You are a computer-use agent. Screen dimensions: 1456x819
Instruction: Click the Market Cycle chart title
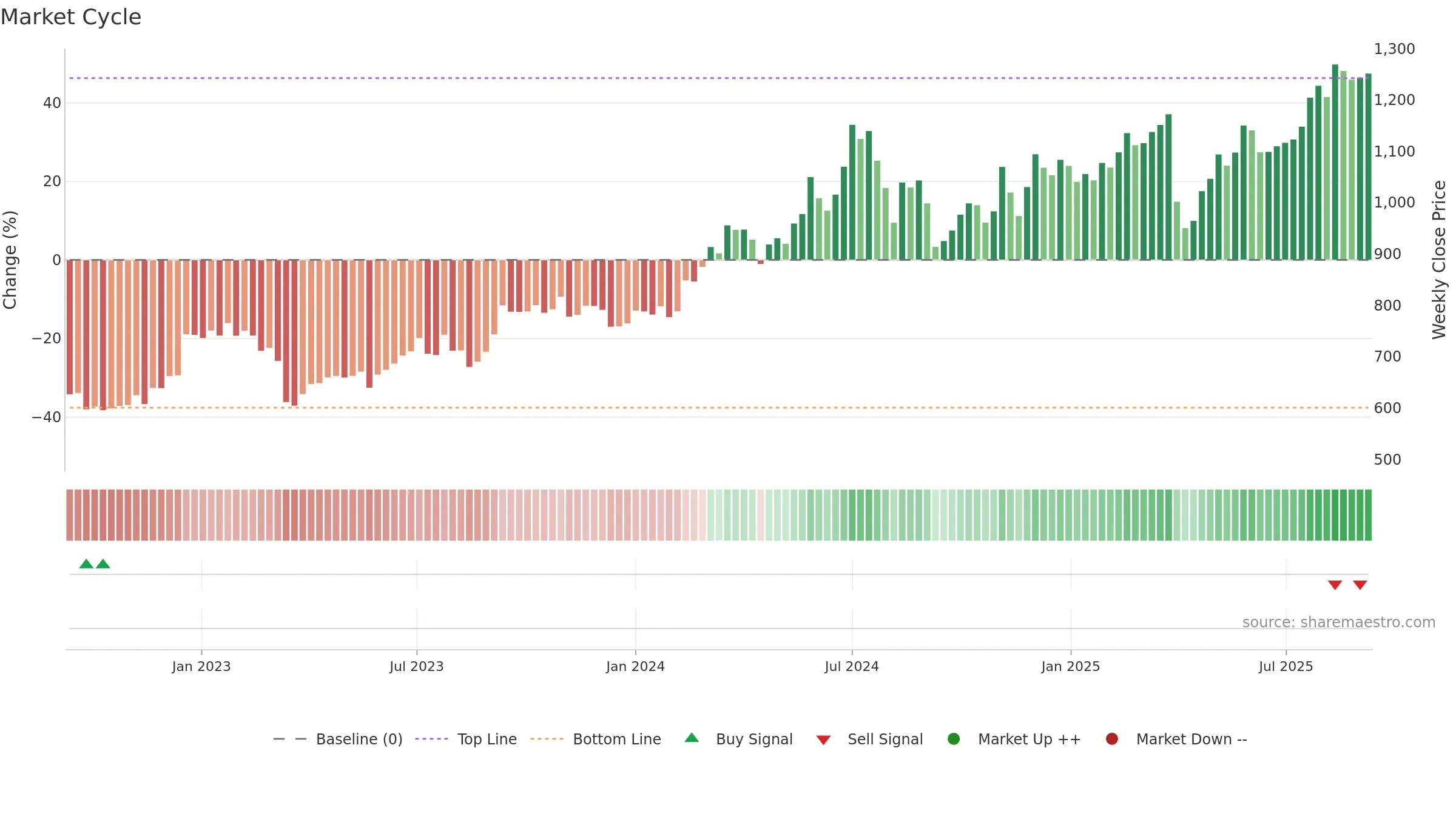pyautogui.click(x=71, y=17)
